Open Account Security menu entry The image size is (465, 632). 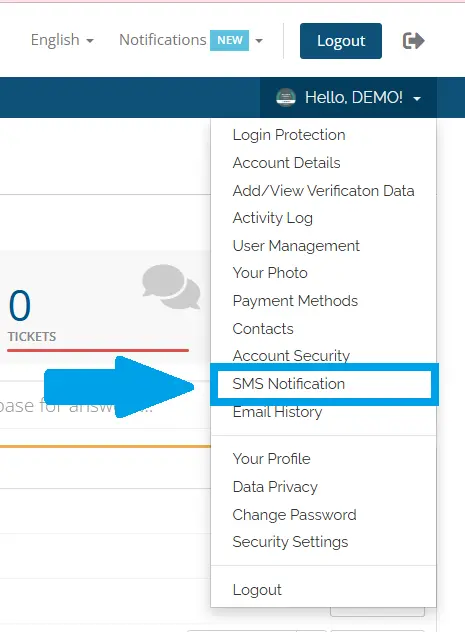point(291,356)
